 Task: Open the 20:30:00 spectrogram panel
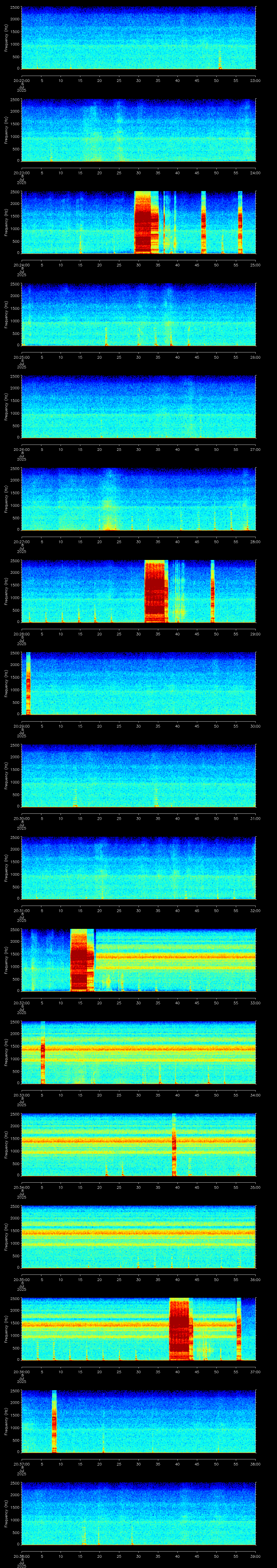[x=138, y=775]
